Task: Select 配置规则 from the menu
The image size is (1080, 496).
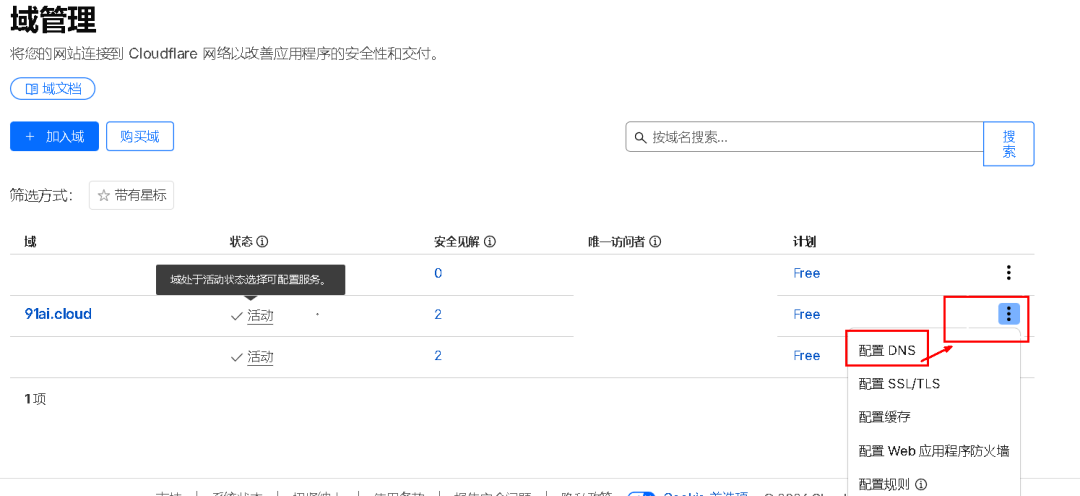Action: click(884, 484)
